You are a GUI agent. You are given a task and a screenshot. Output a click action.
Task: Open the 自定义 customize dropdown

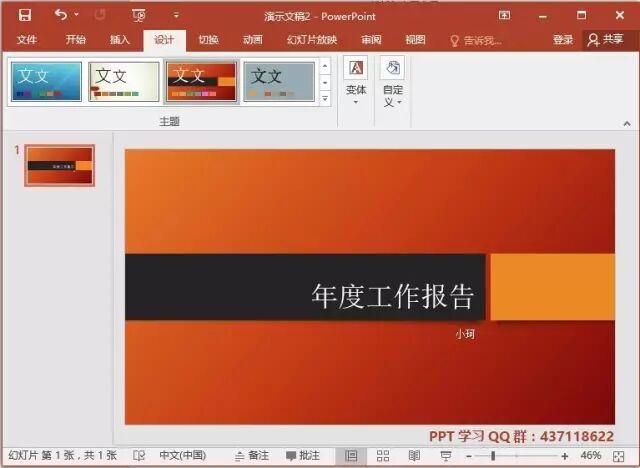point(393,82)
